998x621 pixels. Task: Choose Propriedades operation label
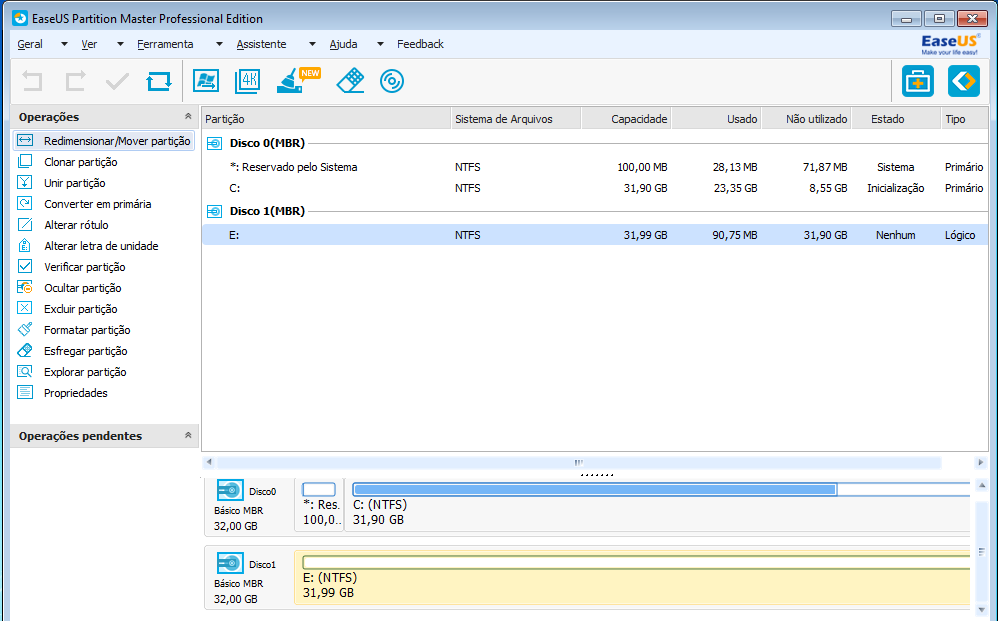(76, 393)
